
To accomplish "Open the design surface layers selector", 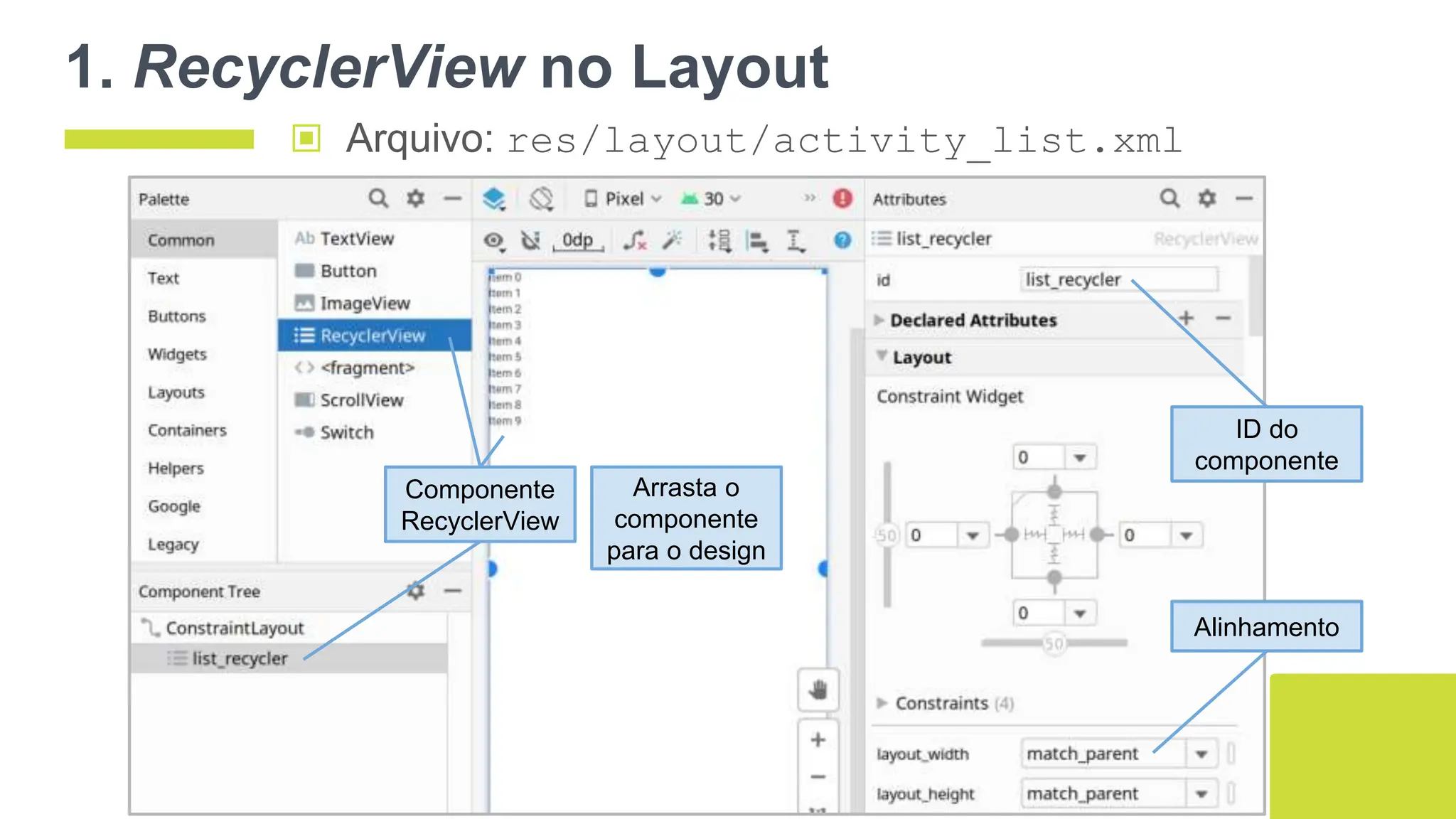I will pyautogui.click(x=494, y=199).
